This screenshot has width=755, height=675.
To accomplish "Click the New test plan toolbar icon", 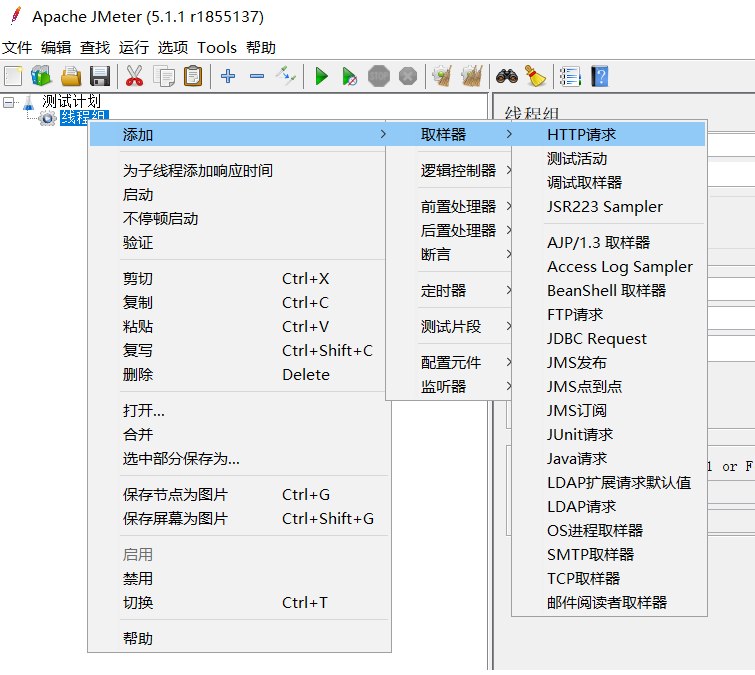I will point(13,76).
